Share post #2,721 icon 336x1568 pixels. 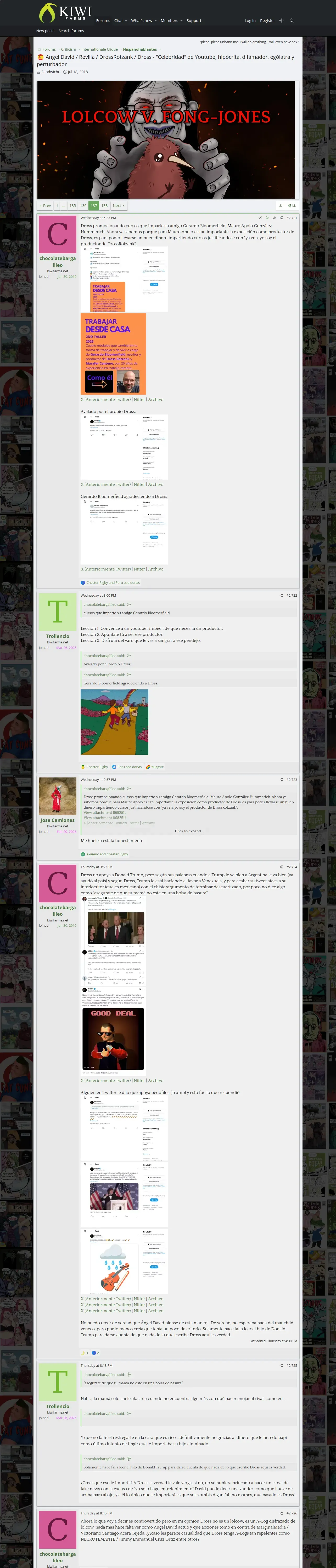(x=281, y=217)
